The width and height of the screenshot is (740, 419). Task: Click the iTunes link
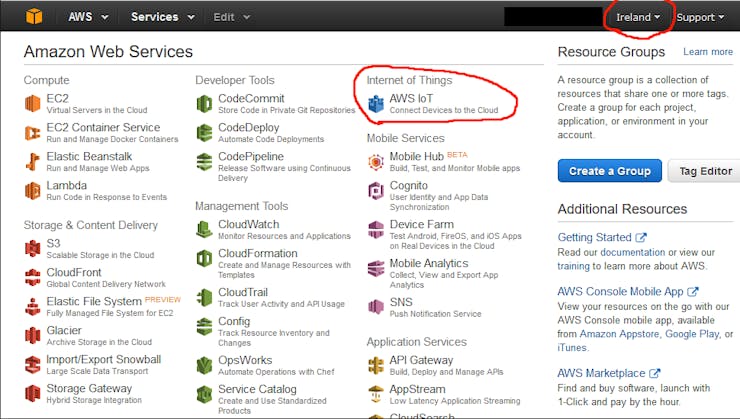click(x=572, y=348)
